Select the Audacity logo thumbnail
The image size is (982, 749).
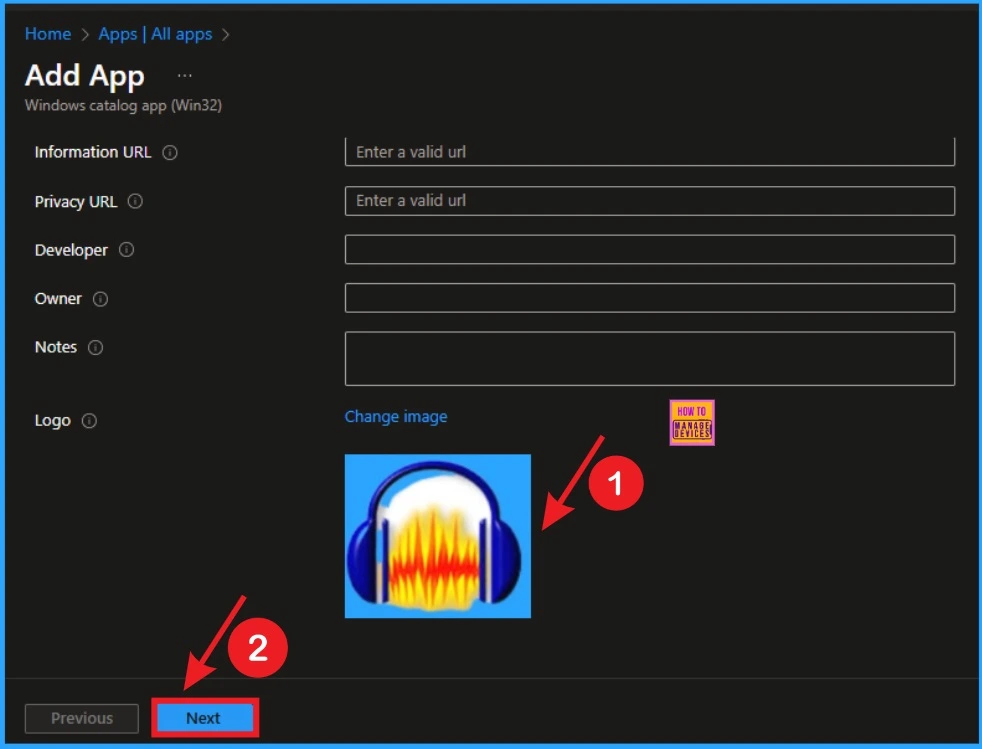438,536
